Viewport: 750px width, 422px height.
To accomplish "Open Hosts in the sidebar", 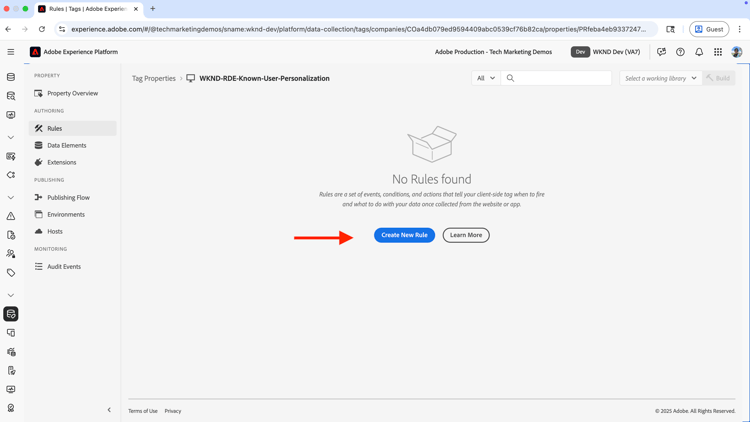I will pyautogui.click(x=73, y=231).
